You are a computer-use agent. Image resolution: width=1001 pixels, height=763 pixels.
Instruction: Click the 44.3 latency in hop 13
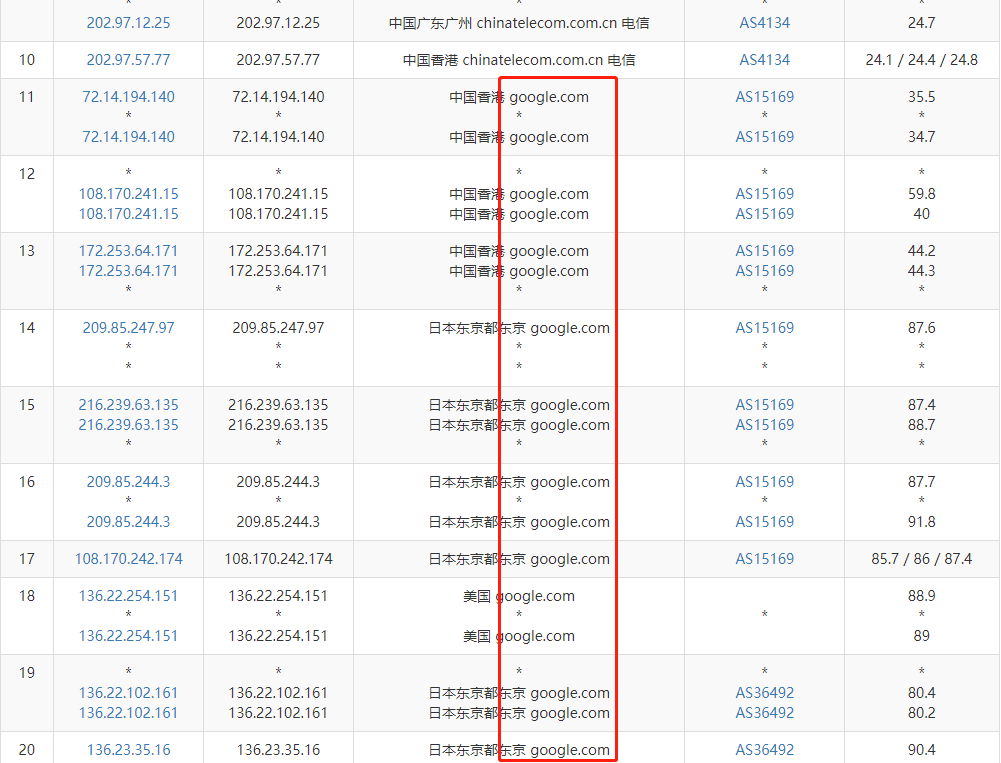[921, 271]
